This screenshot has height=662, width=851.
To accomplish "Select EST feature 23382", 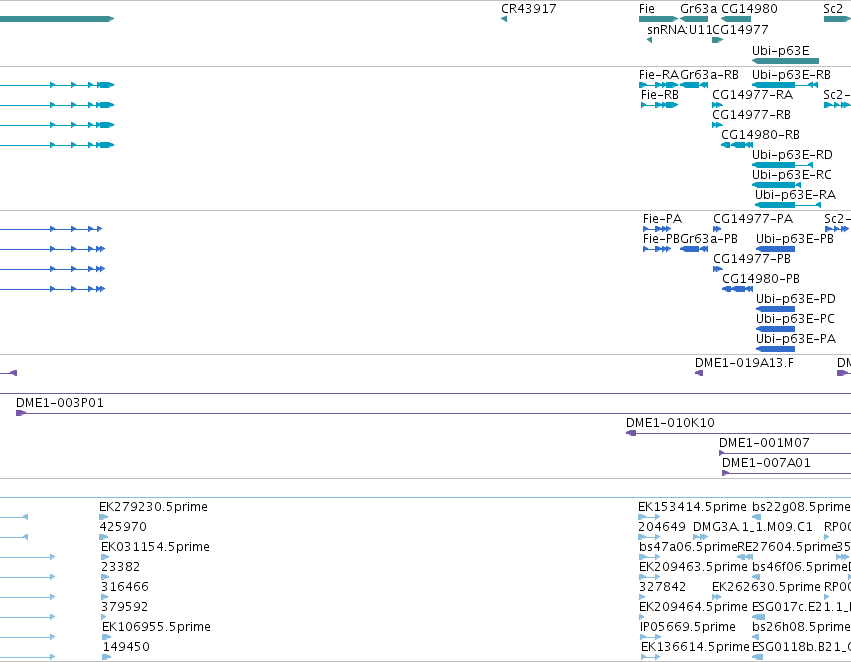I will tap(105, 577).
